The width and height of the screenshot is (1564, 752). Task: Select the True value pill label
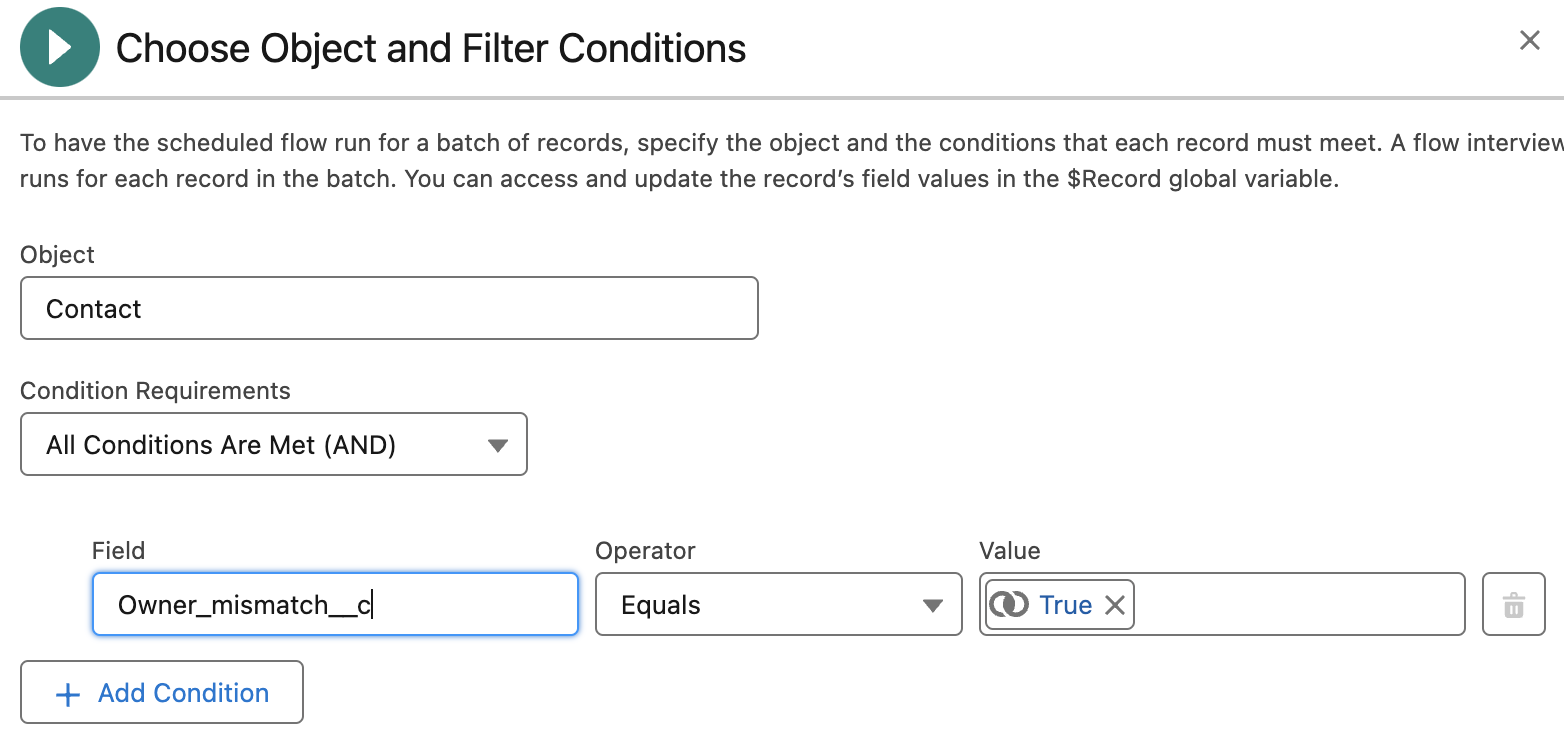[1065, 605]
